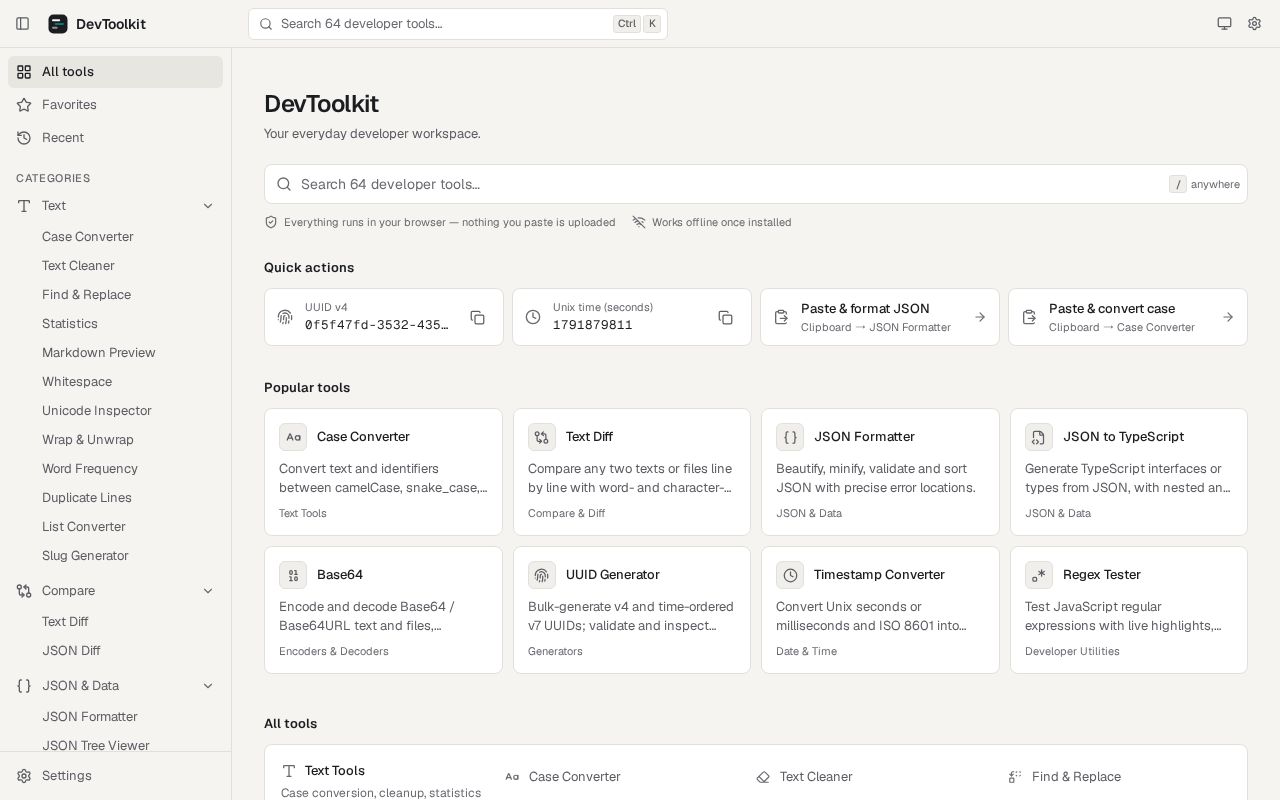1280x800 pixels.
Task: Click the Case Converter card icon
Action: pyautogui.click(x=293, y=437)
